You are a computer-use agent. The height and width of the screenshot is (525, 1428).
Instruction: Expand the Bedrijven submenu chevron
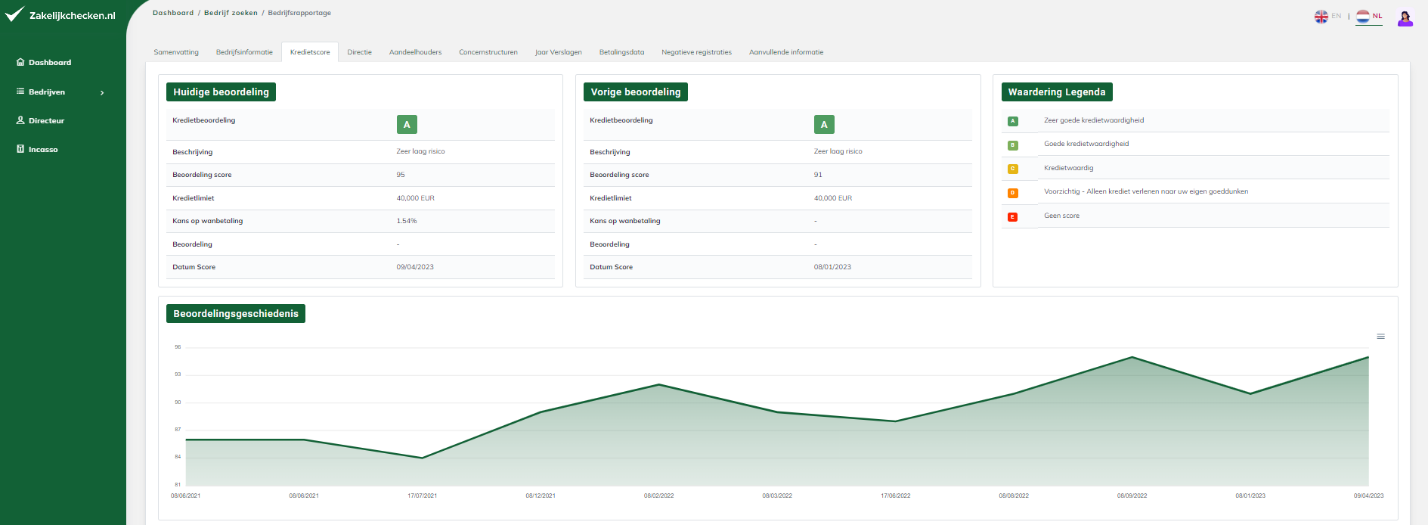coord(102,93)
